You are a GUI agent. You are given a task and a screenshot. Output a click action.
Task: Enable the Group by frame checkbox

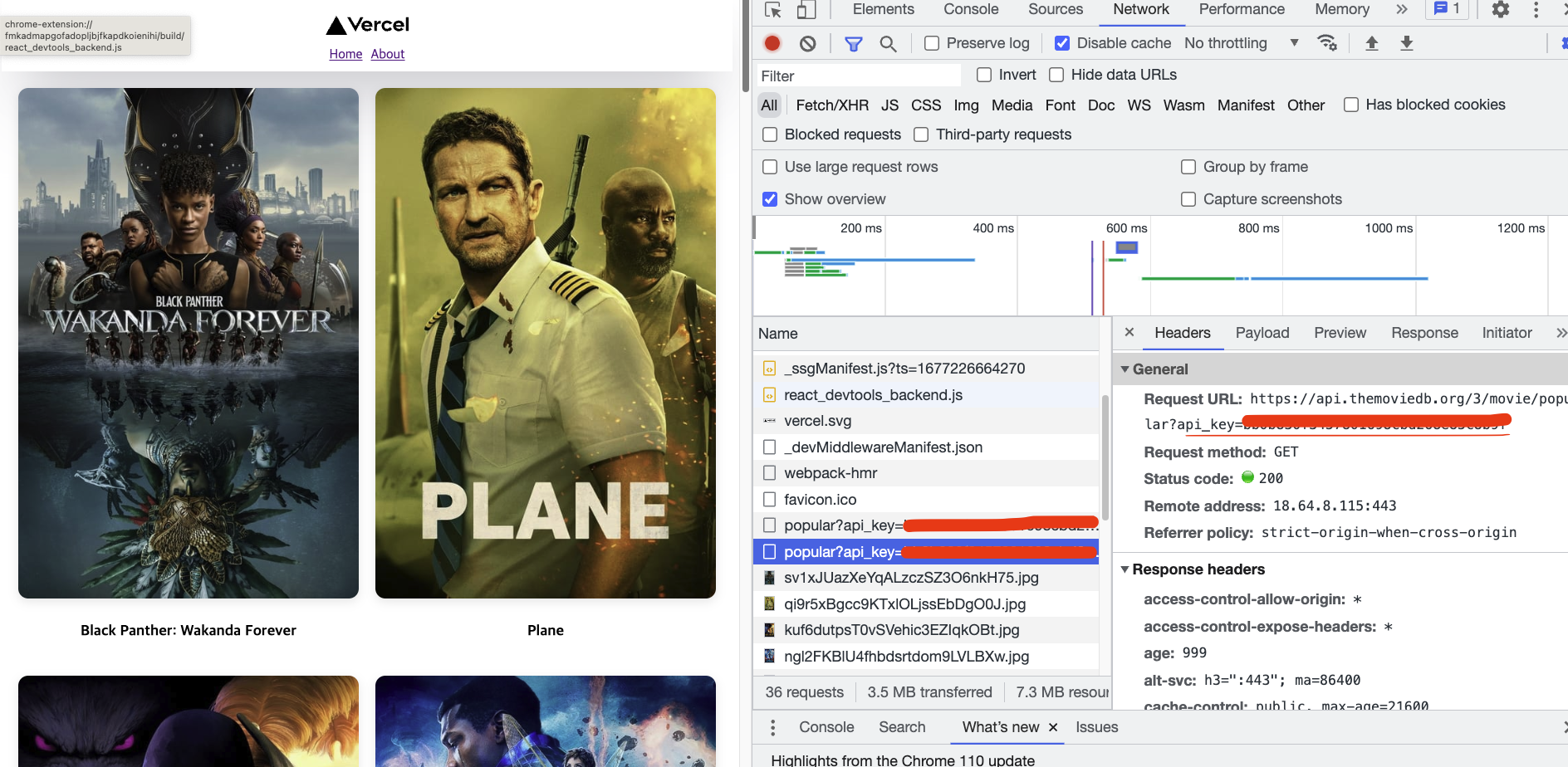pyautogui.click(x=1188, y=167)
